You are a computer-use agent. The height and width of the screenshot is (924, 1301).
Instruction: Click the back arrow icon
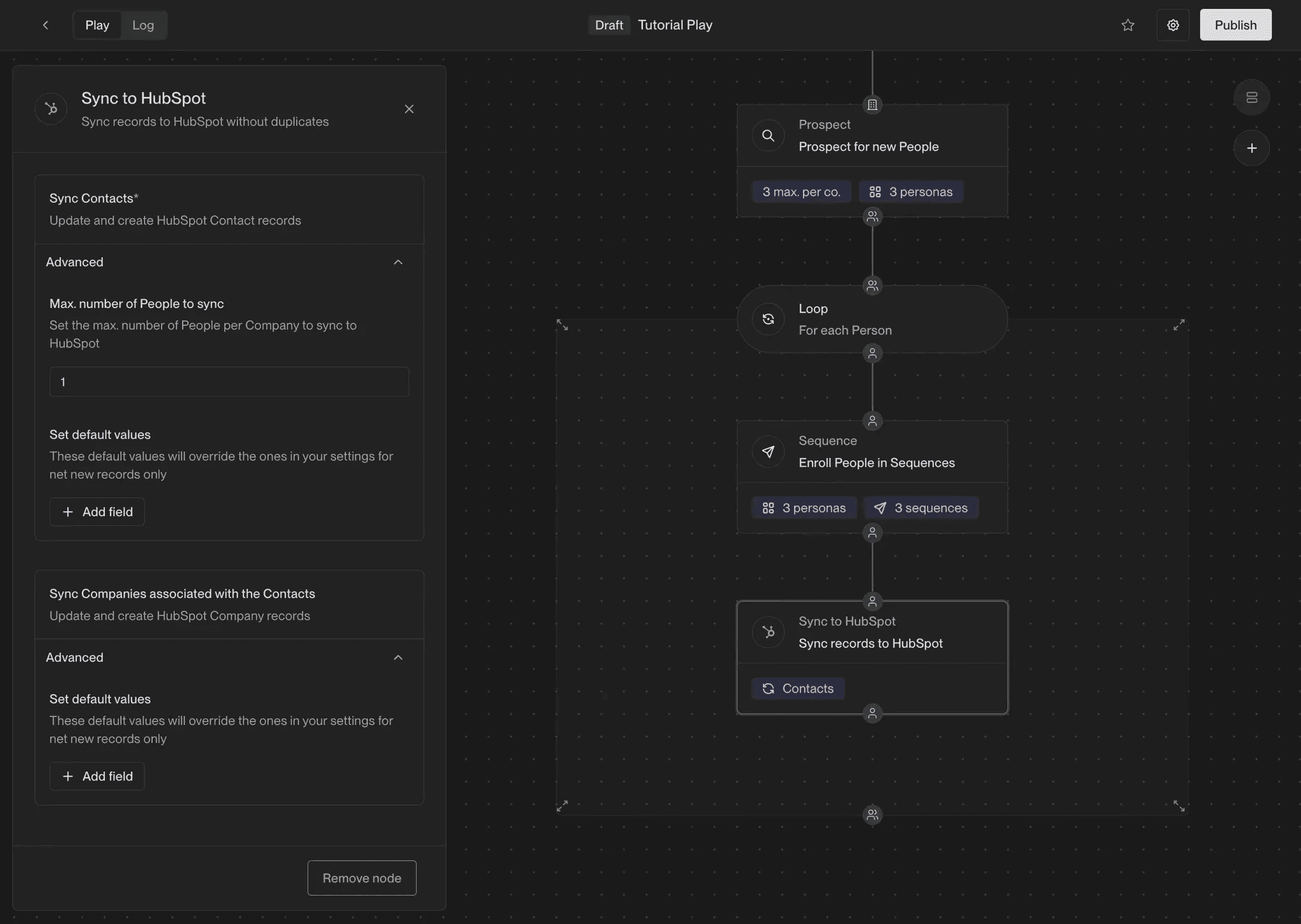pos(45,25)
